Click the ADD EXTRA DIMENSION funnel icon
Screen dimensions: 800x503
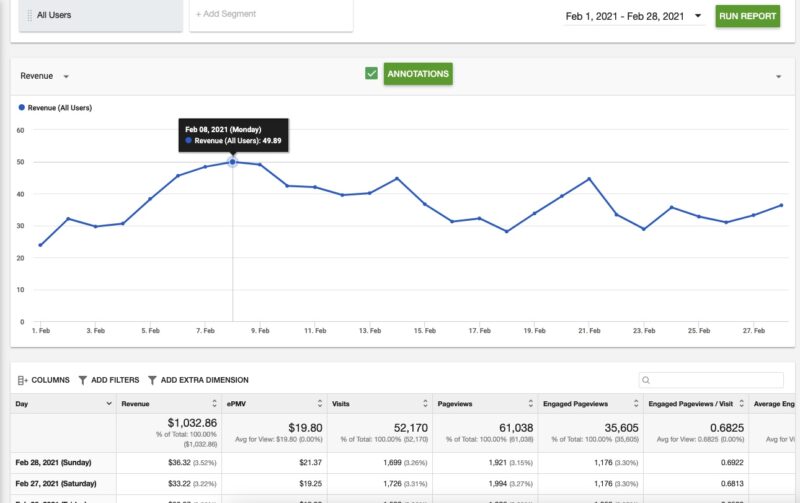(x=152, y=380)
